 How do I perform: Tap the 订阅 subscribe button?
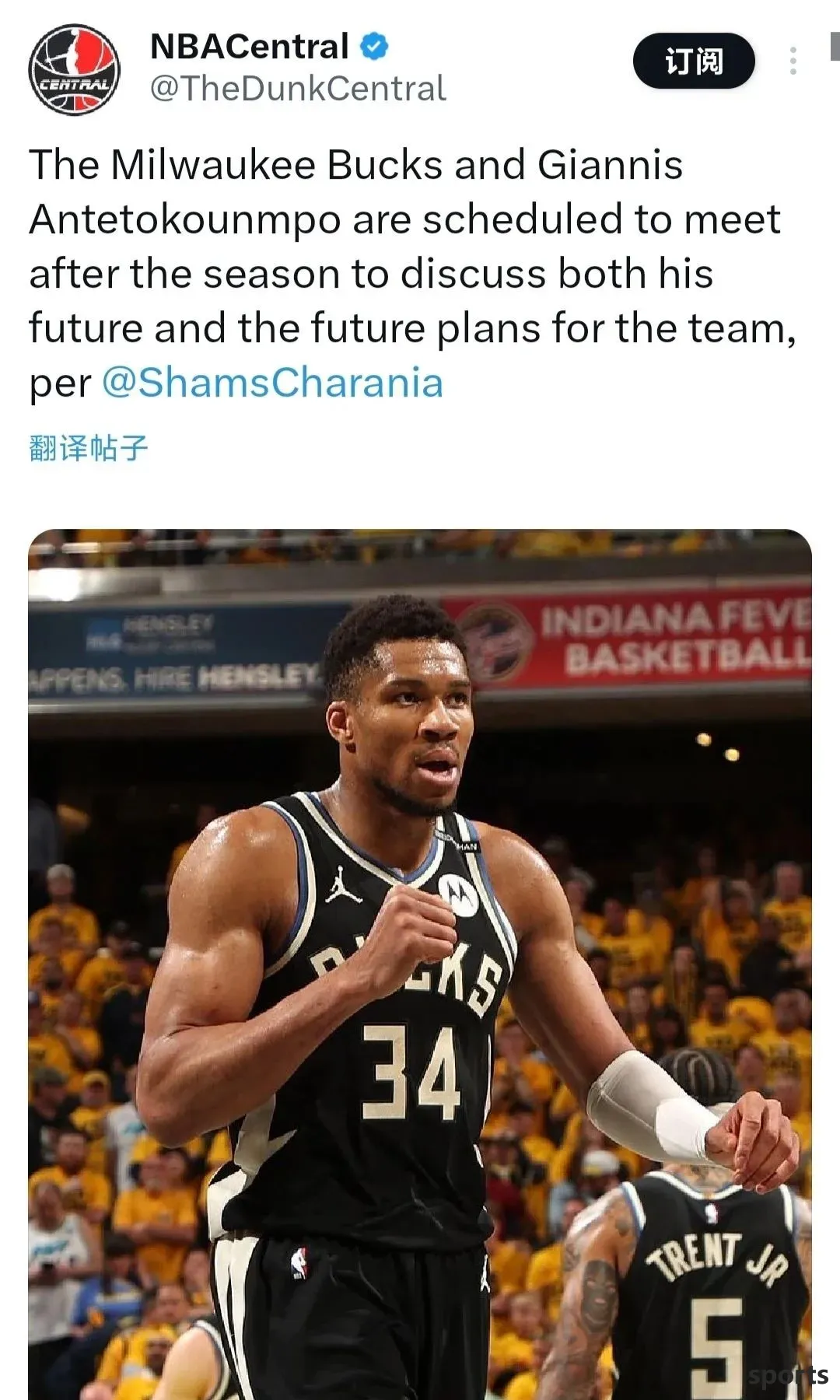click(x=694, y=61)
